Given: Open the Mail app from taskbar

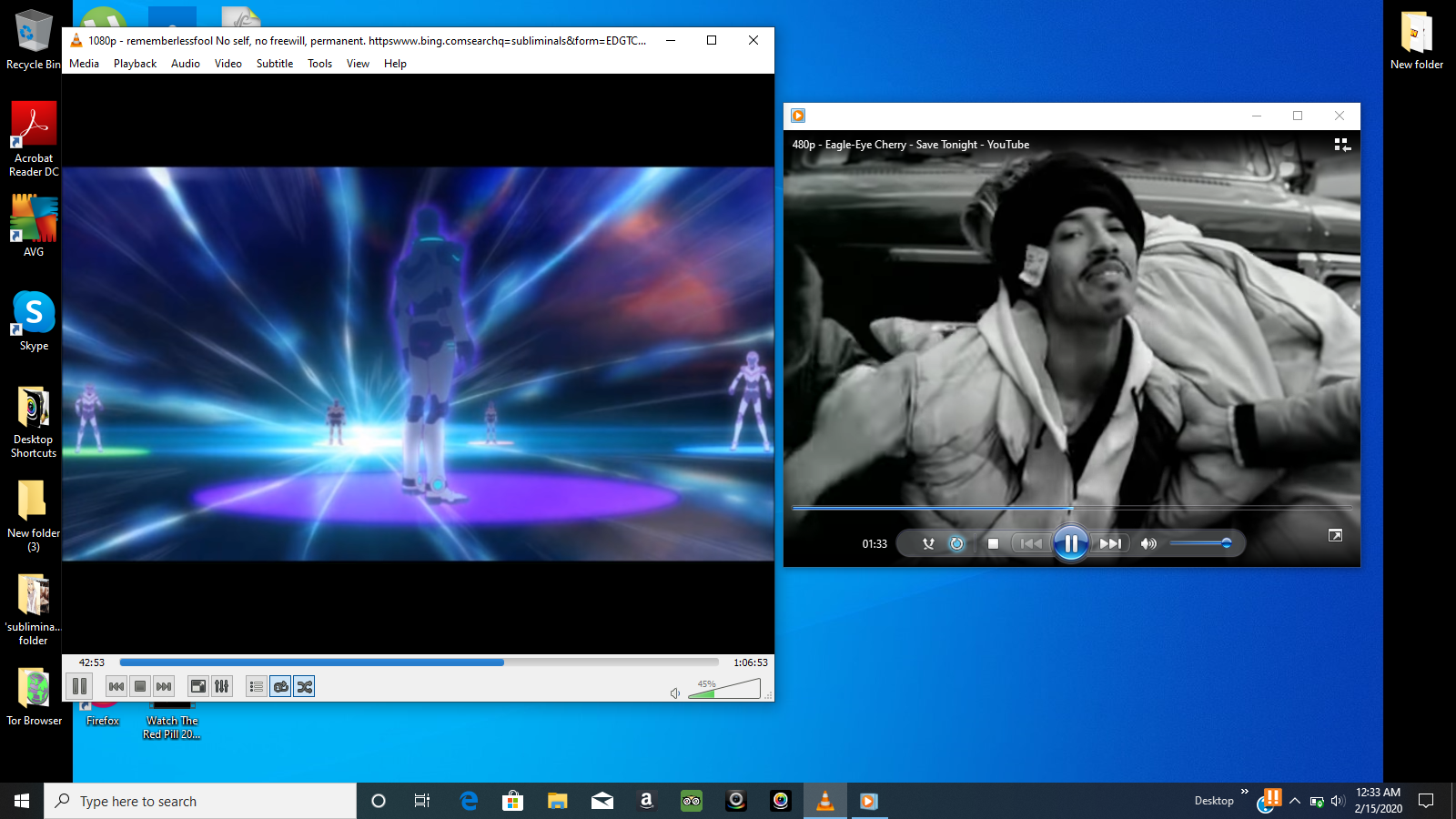Looking at the screenshot, I should (x=602, y=801).
